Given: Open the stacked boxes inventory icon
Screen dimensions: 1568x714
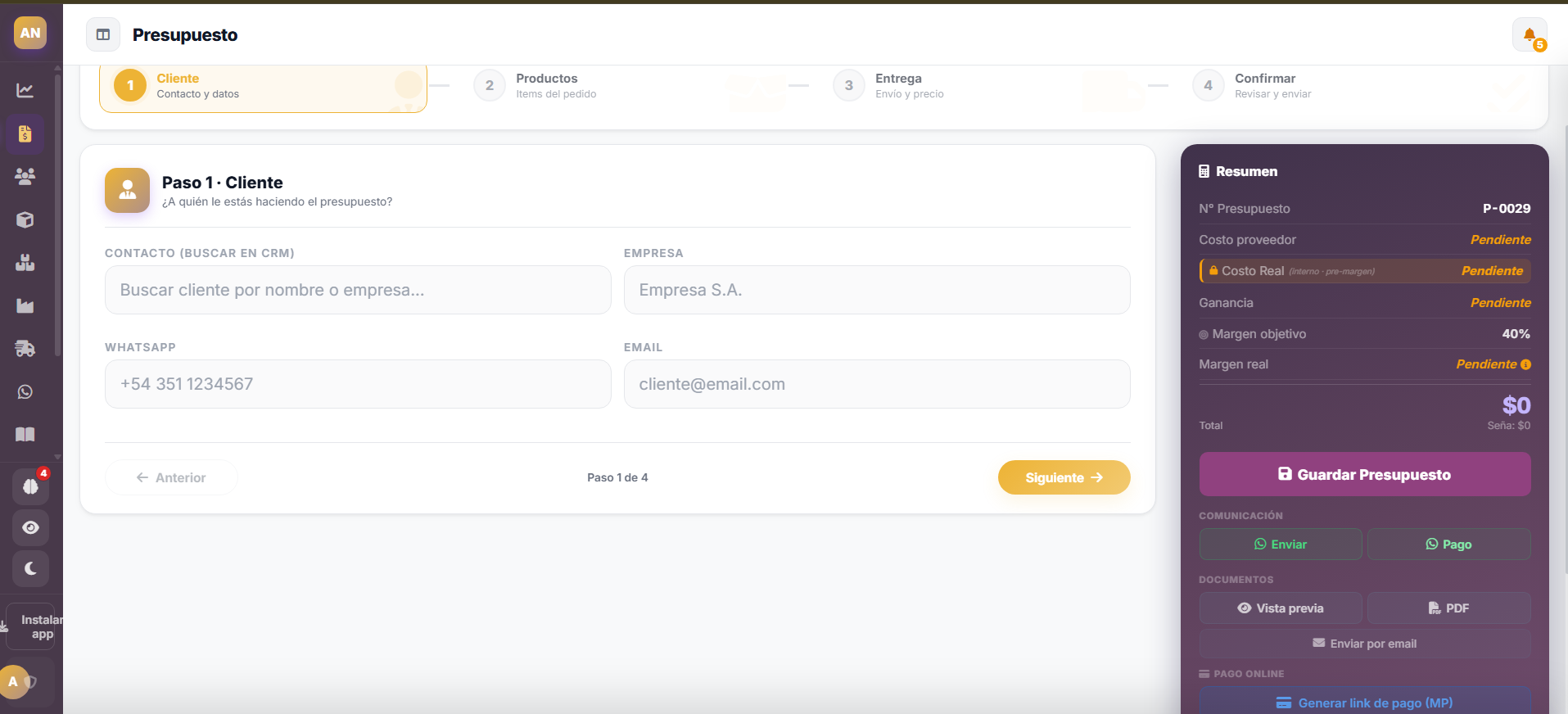Looking at the screenshot, I should (25, 263).
